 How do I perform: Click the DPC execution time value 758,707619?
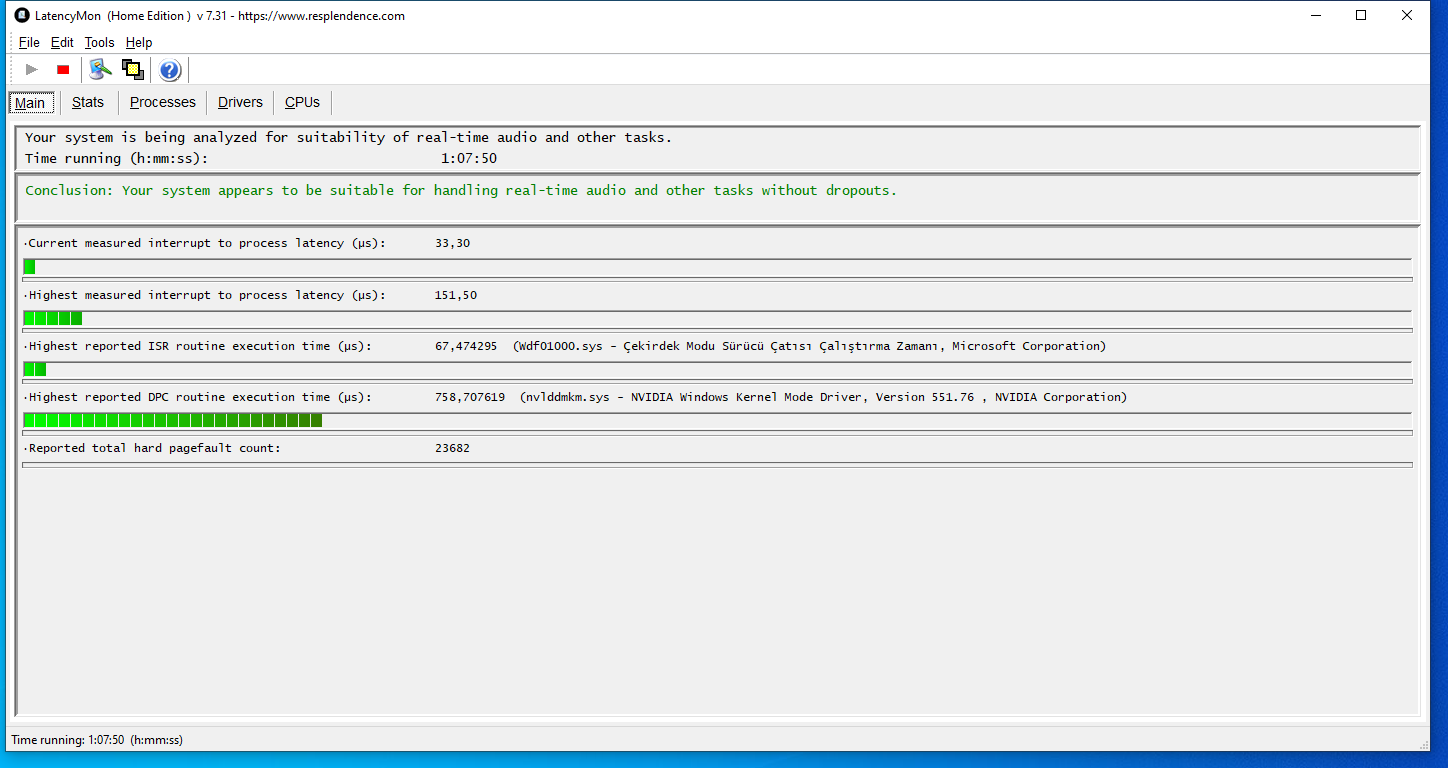(x=470, y=397)
